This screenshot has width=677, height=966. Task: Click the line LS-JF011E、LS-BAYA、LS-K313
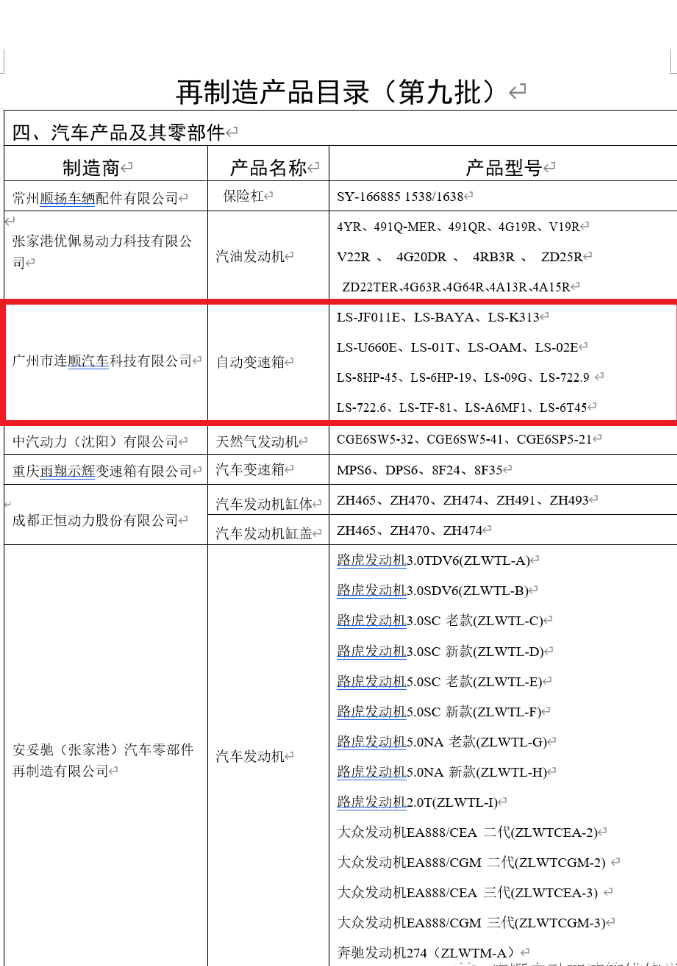[x=438, y=317]
